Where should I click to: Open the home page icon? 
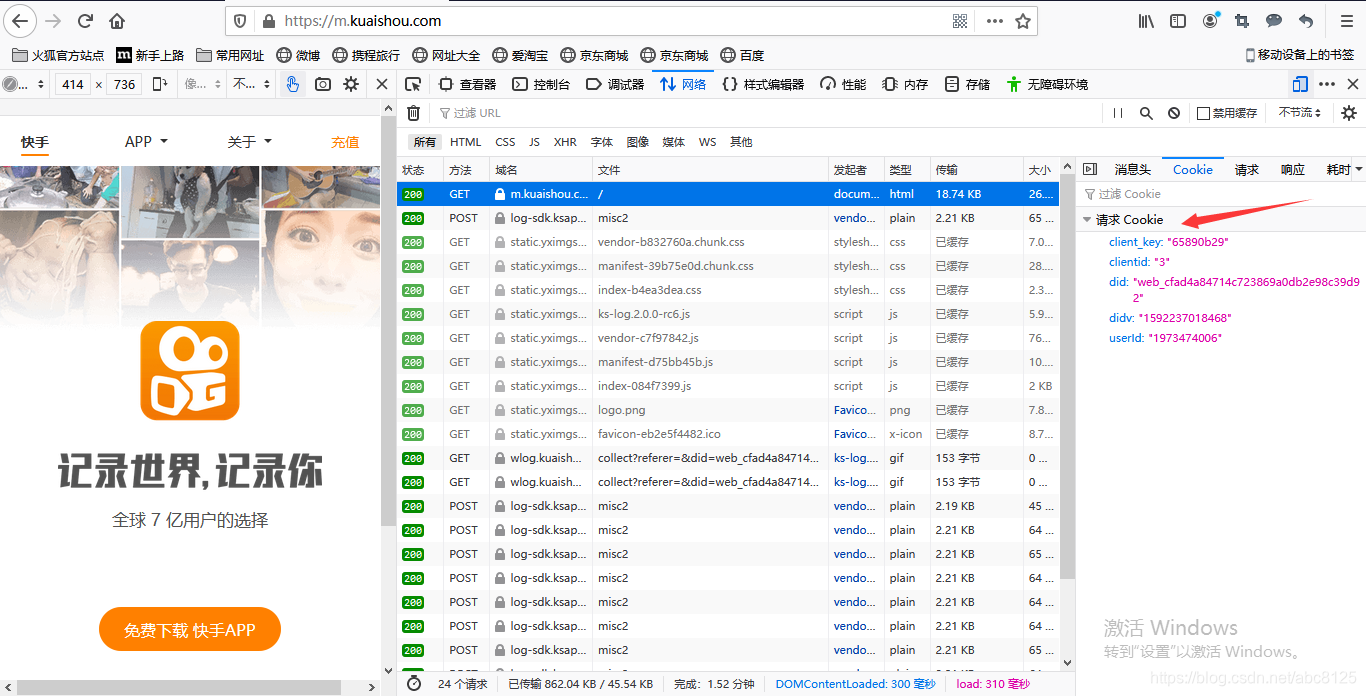[x=117, y=21]
